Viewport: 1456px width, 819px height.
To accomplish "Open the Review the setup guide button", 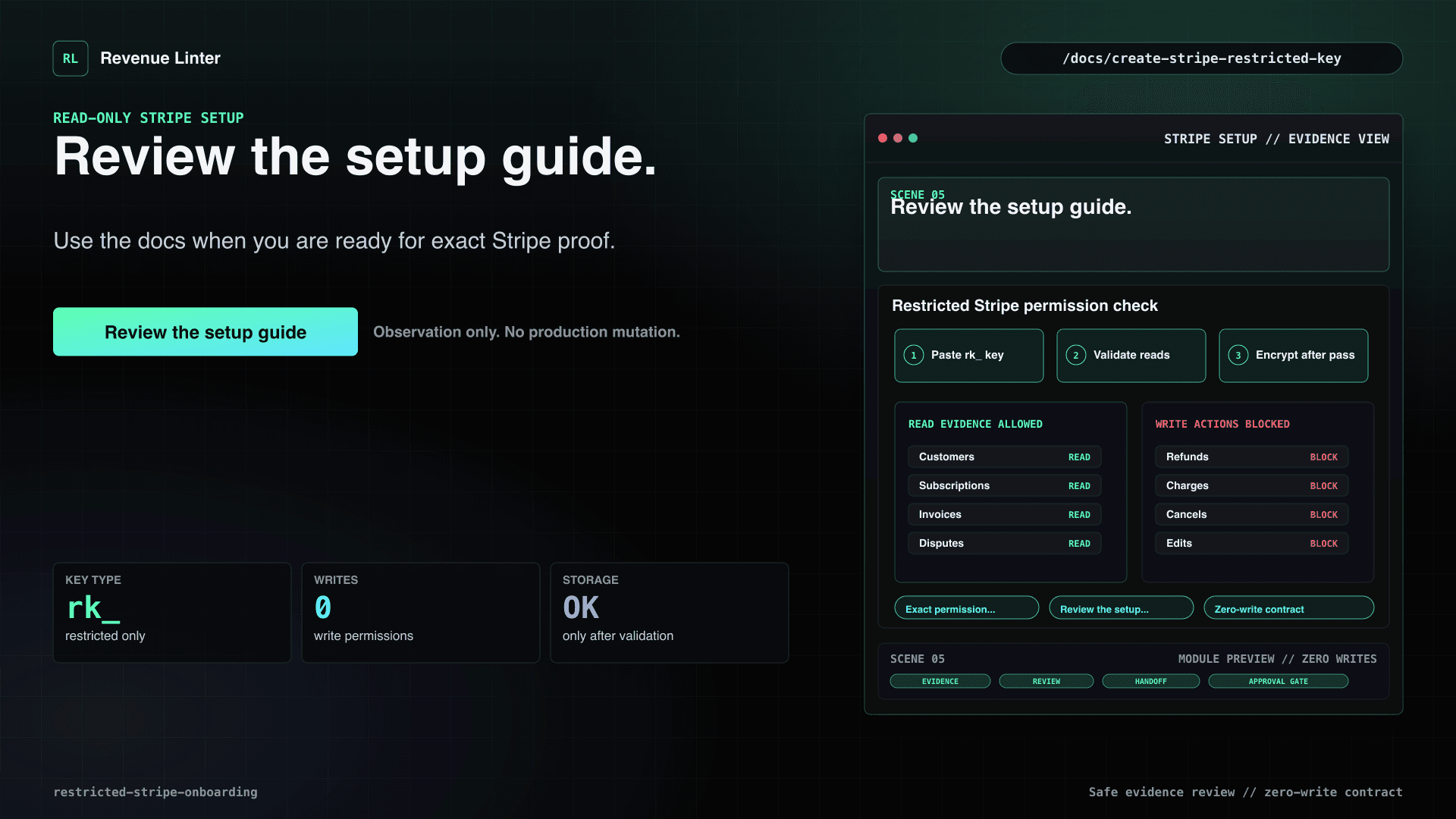I will [206, 331].
